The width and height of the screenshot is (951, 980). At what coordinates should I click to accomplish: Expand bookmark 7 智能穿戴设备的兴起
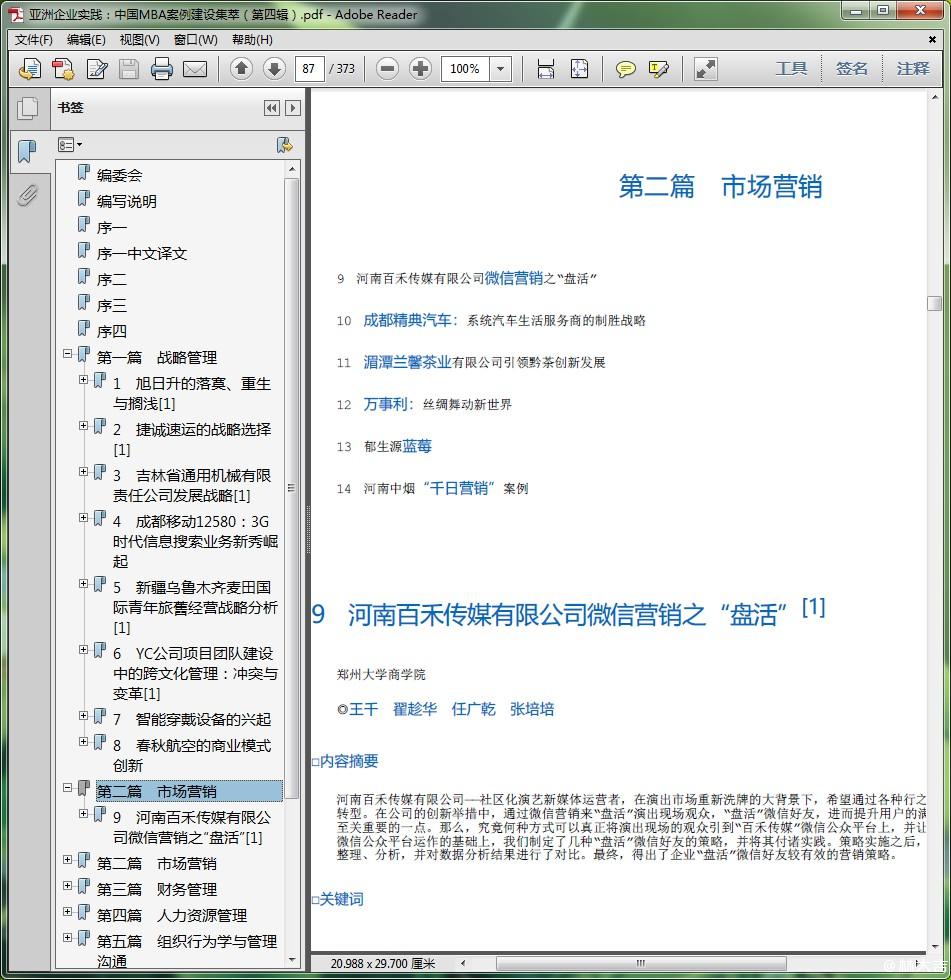point(83,716)
